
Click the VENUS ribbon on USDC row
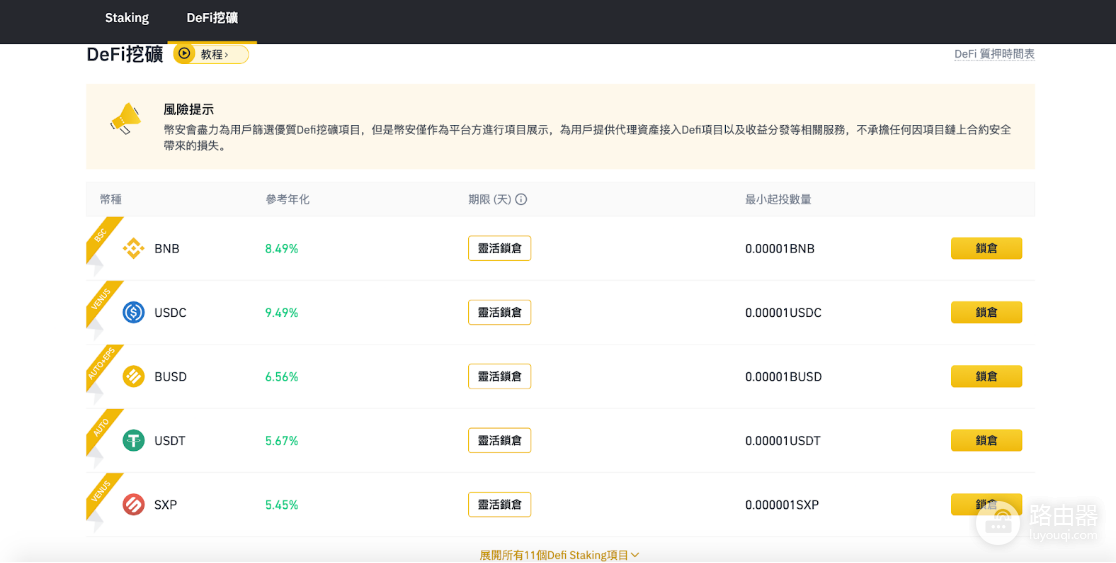pos(102,301)
